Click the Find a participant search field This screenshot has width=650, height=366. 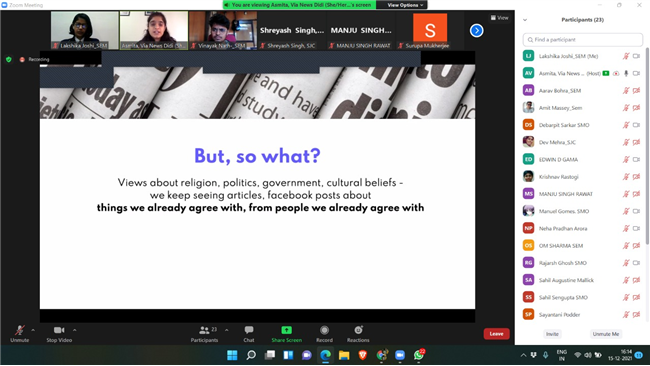tap(582, 40)
